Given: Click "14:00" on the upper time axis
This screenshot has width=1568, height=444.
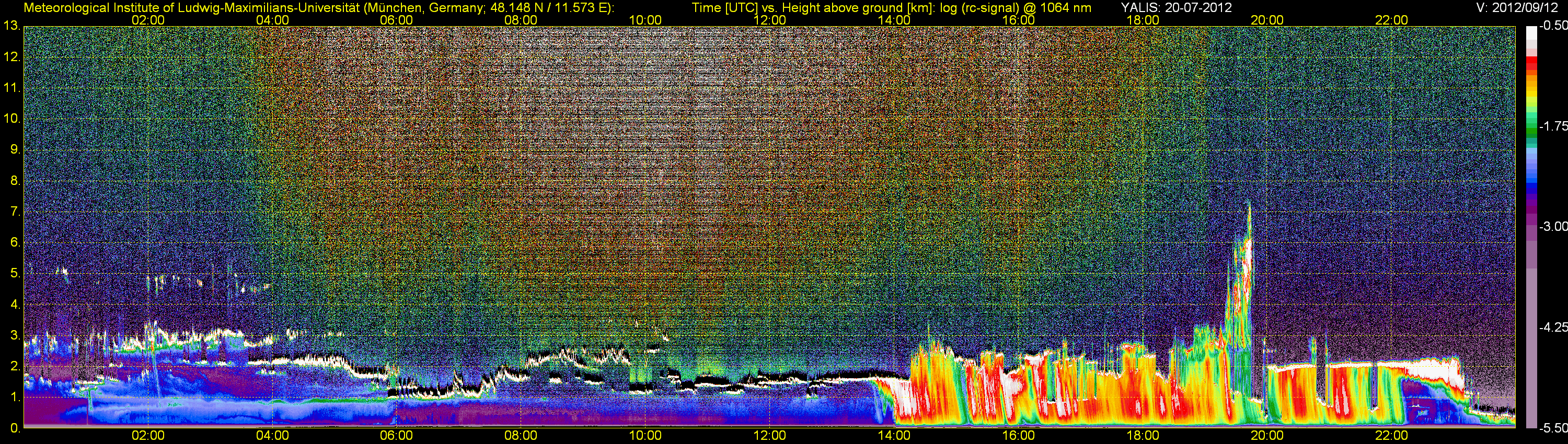Looking at the screenshot, I should [894, 20].
